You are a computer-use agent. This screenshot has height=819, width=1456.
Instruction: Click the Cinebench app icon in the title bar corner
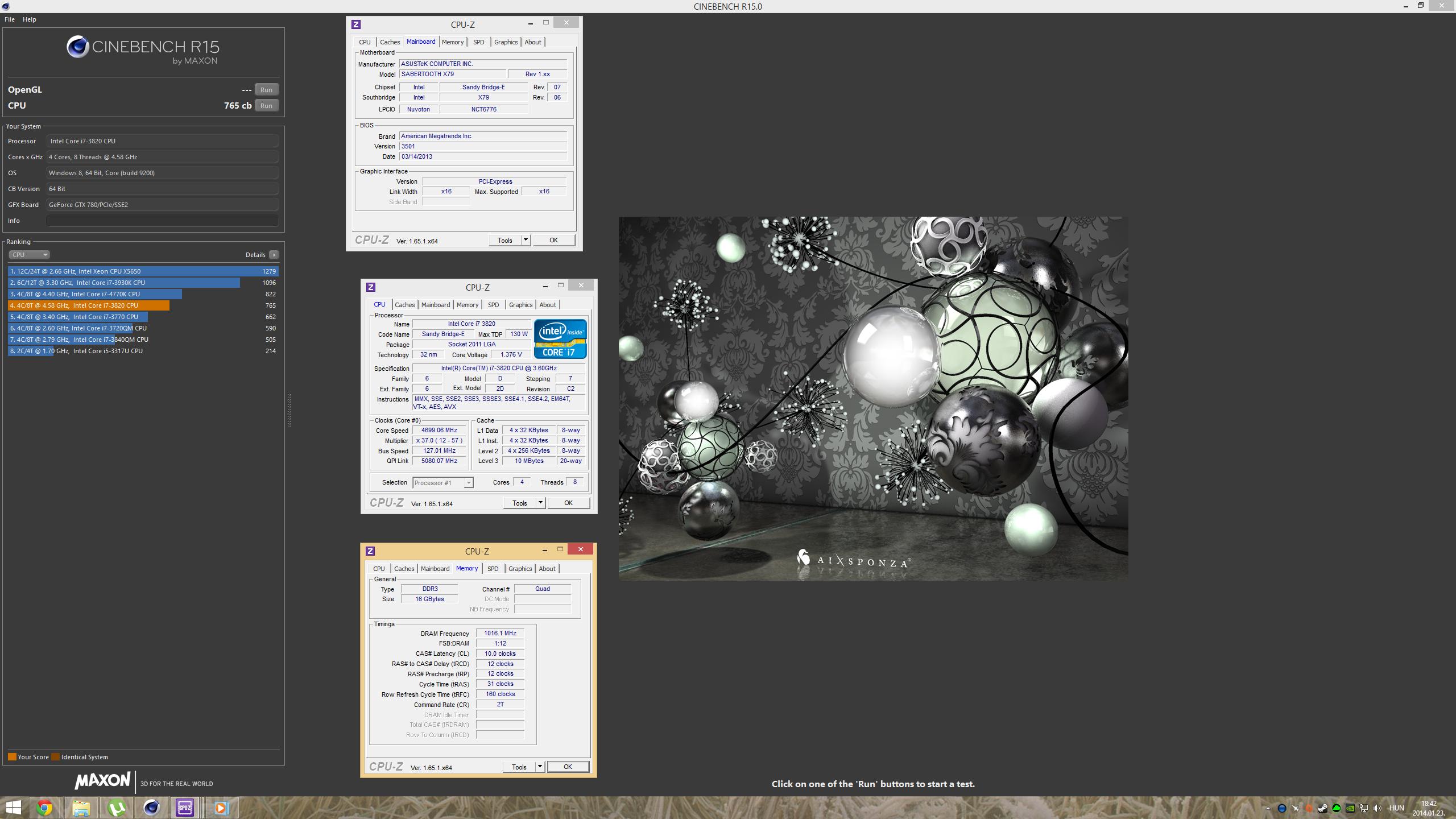[x=6, y=6]
